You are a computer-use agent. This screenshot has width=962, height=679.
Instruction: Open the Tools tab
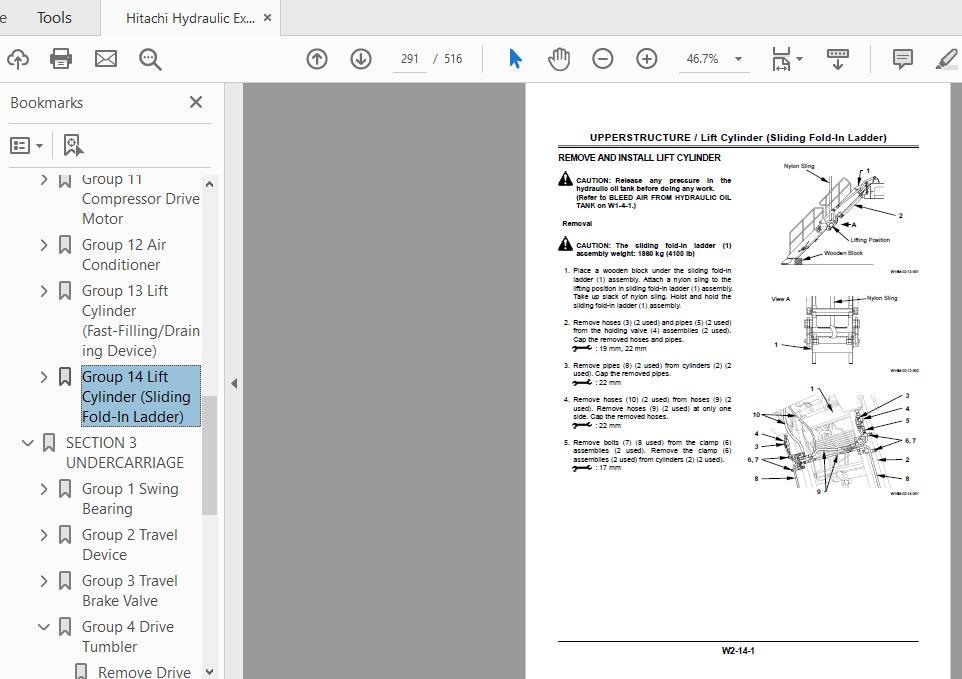54,18
